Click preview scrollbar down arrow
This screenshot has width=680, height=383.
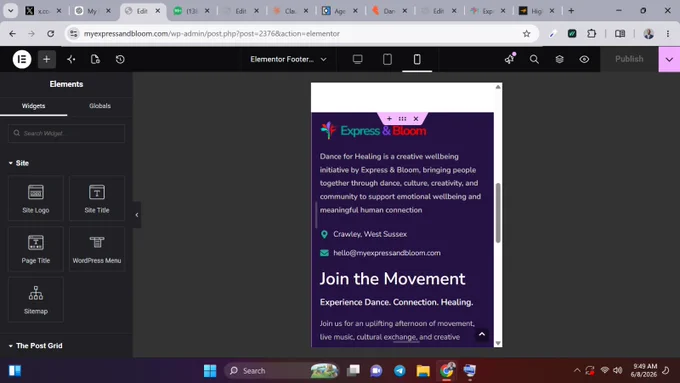point(498,343)
